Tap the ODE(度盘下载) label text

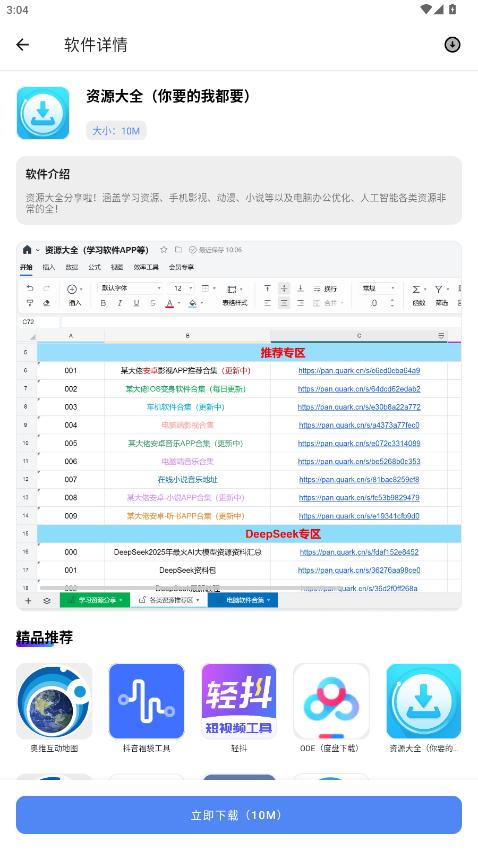point(330,748)
